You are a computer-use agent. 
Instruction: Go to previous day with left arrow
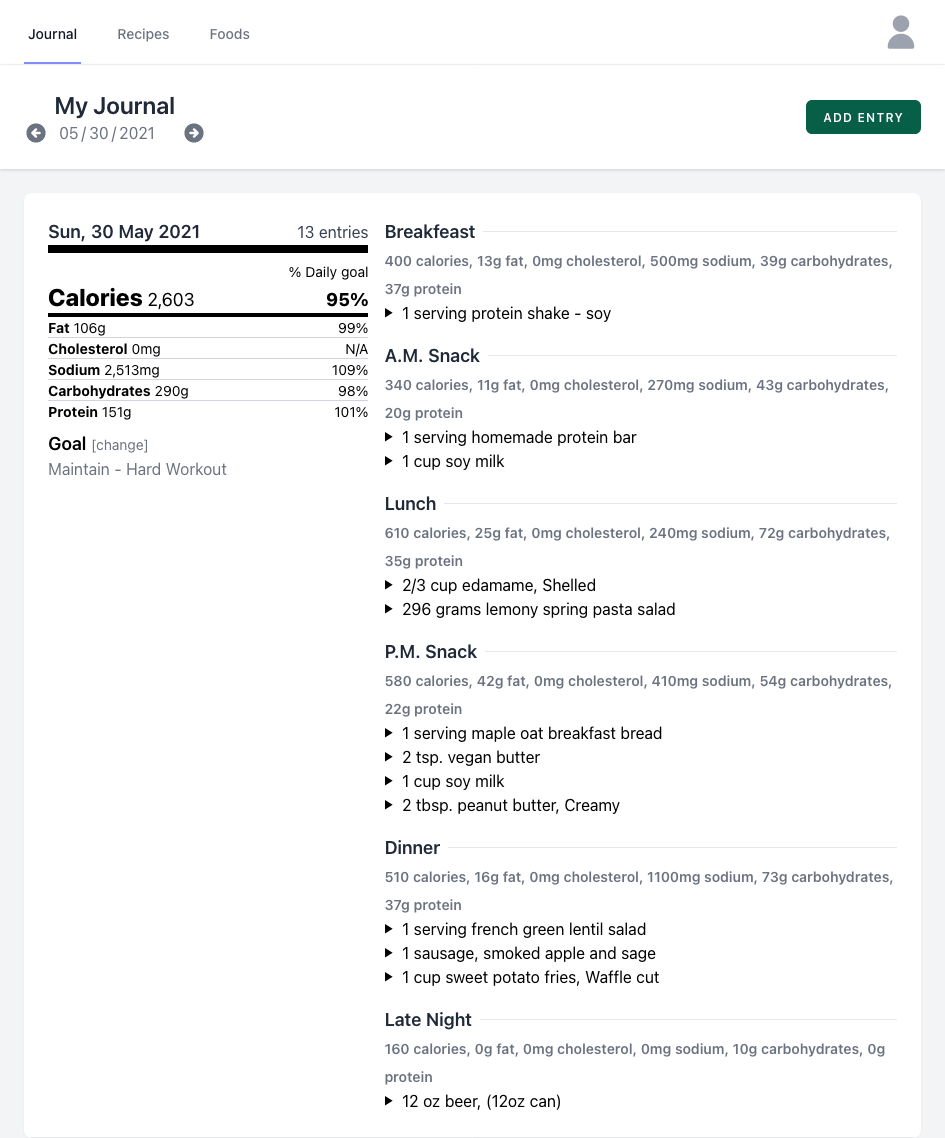point(36,133)
